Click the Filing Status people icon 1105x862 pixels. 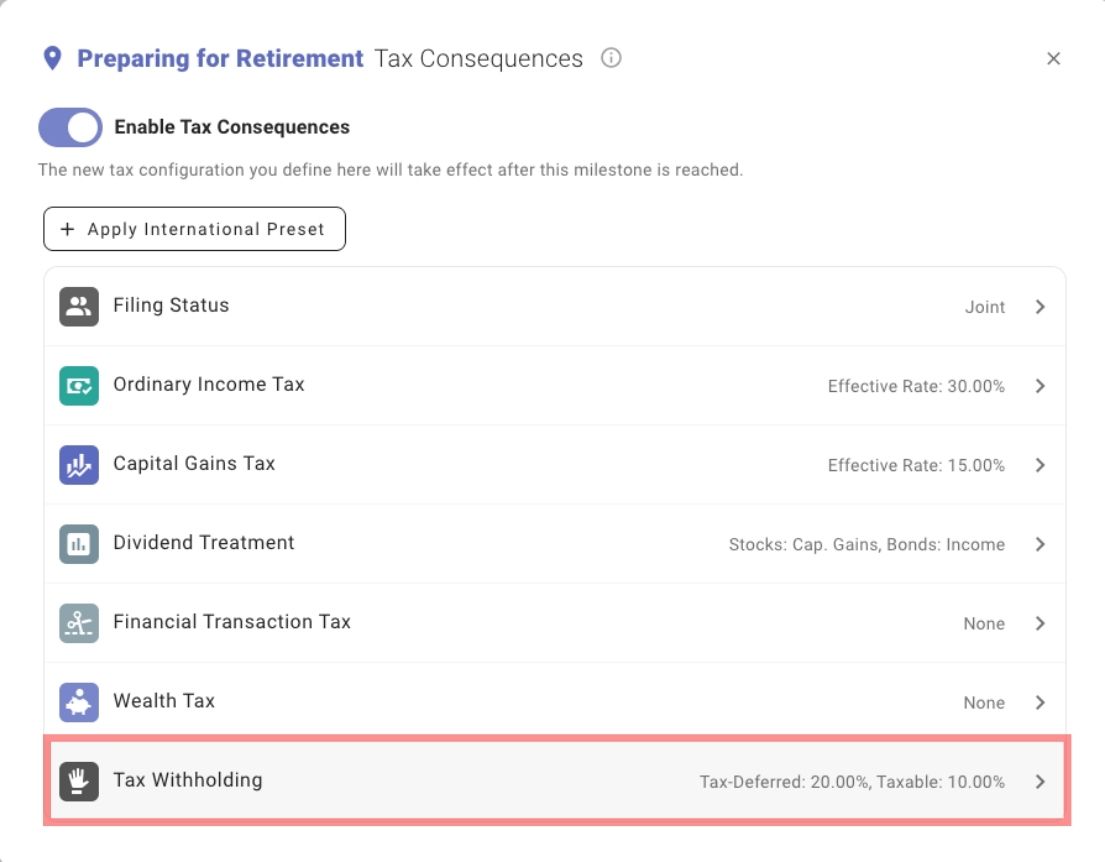coord(79,307)
